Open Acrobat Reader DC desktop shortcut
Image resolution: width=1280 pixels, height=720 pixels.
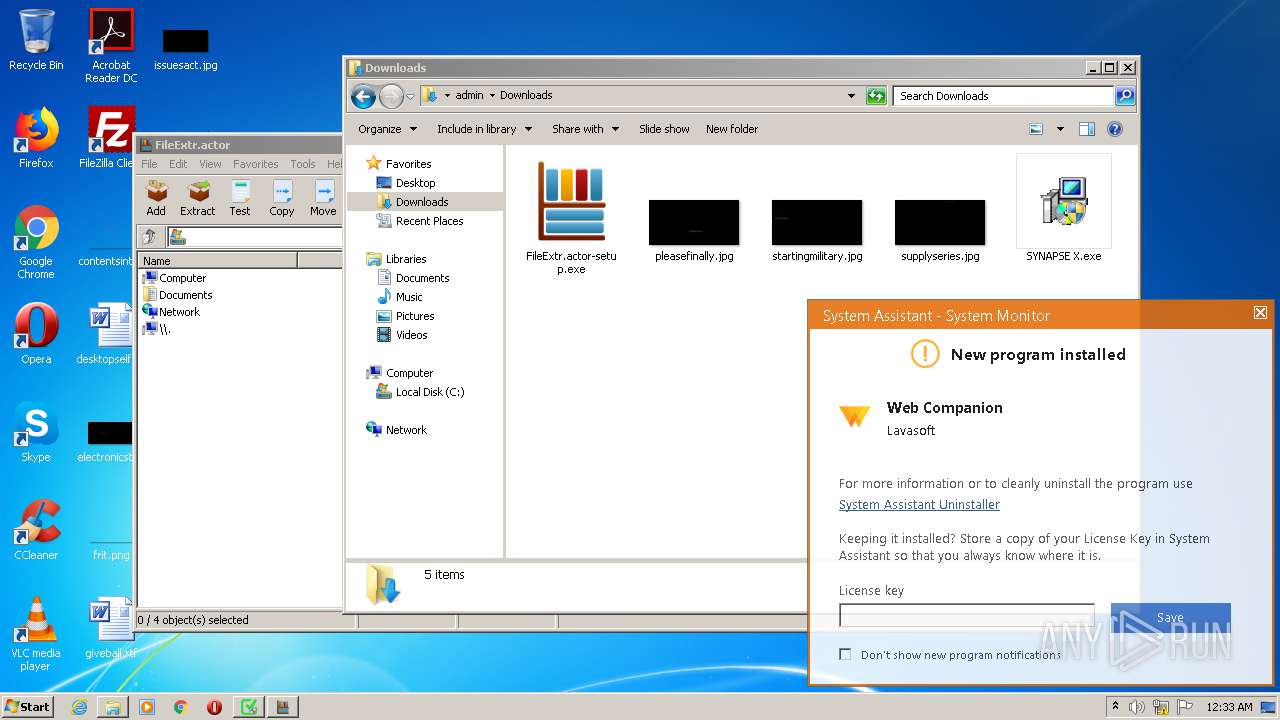[111, 45]
